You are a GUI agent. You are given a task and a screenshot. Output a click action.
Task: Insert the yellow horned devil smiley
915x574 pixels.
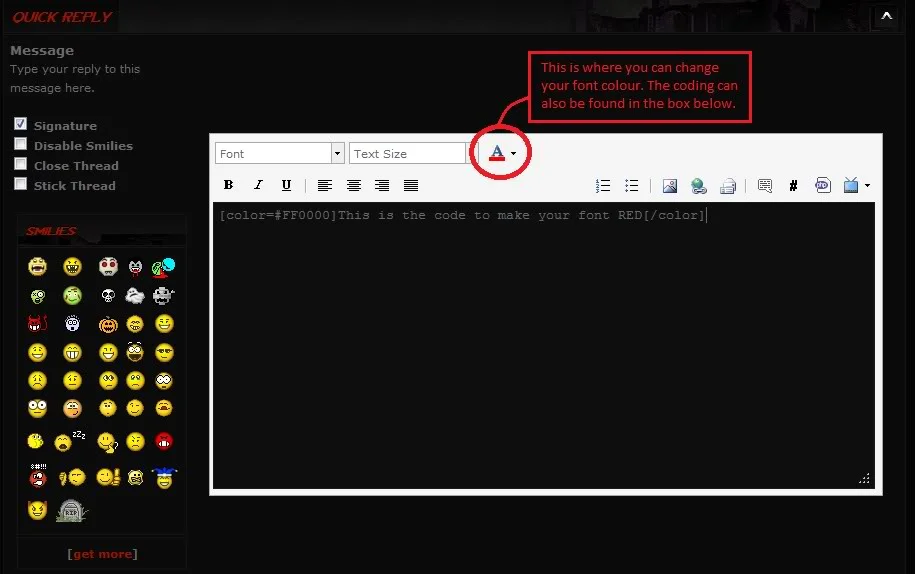point(37,510)
